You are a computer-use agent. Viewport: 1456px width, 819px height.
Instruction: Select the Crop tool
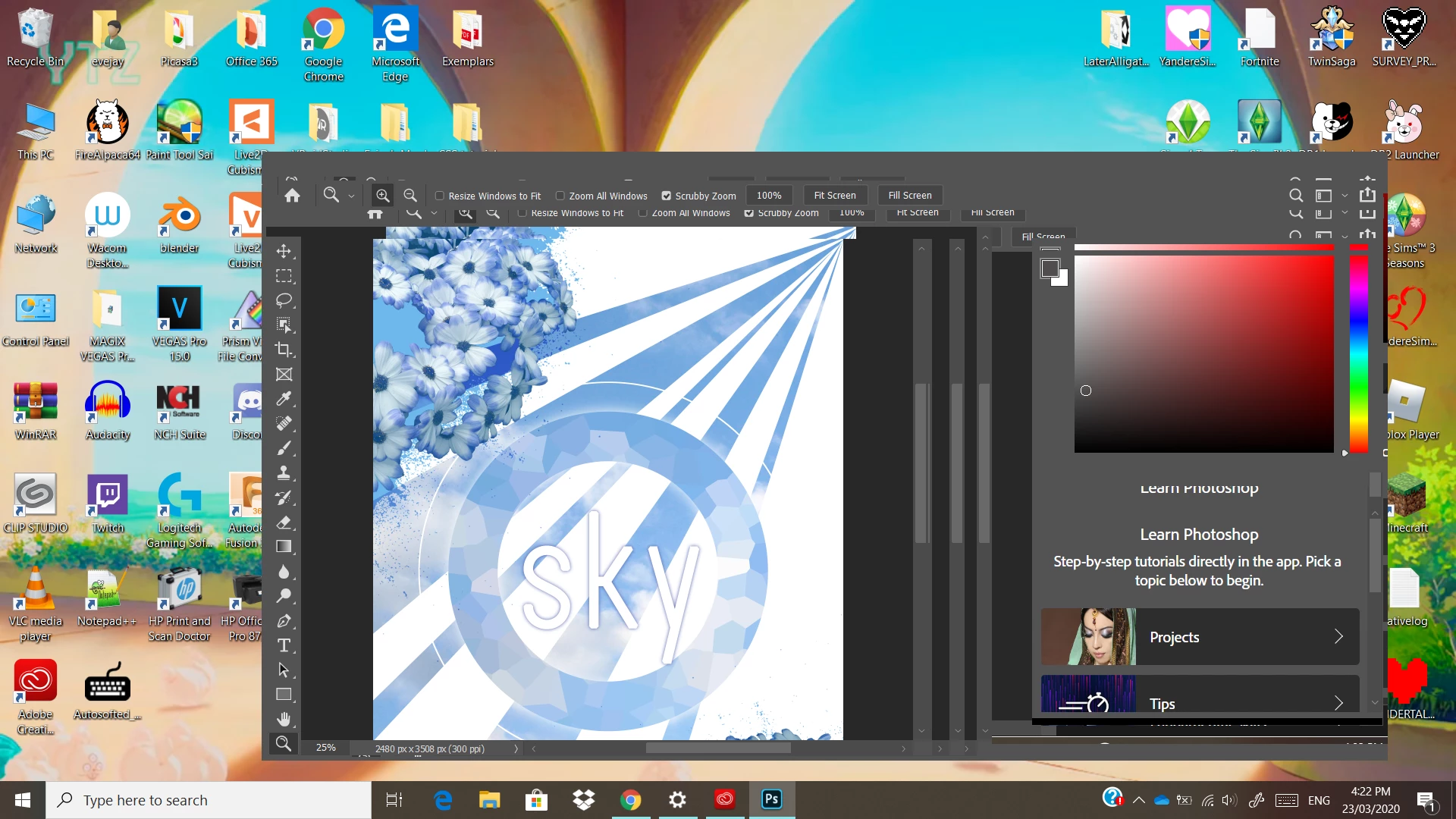tap(284, 350)
